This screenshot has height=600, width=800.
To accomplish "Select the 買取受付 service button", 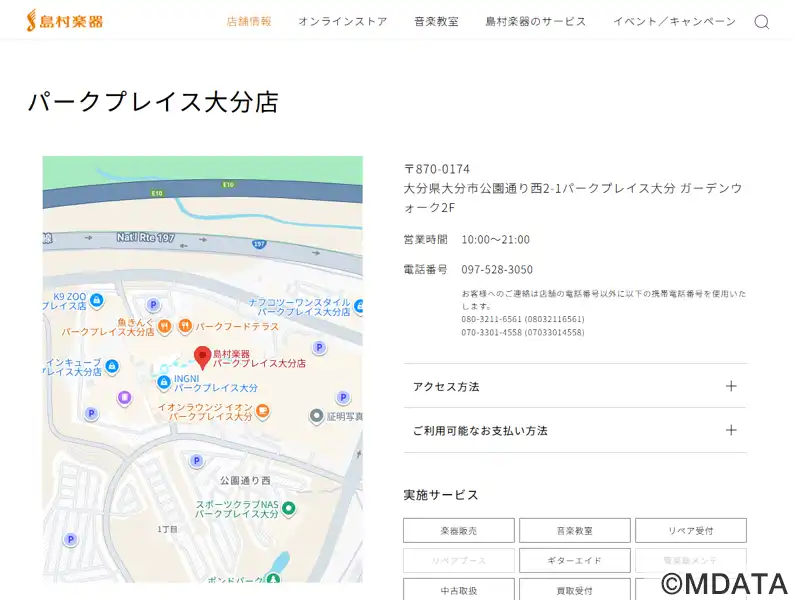I will pyautogui.click(x=575, y=590).
